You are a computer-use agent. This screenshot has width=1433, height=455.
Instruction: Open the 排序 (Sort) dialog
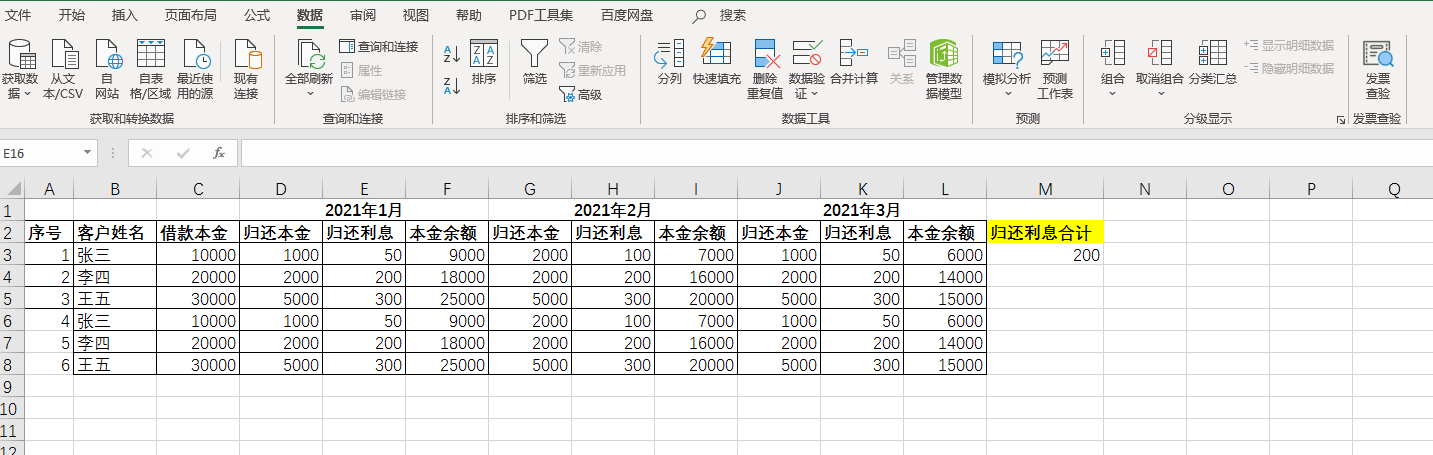coord(484,60)
